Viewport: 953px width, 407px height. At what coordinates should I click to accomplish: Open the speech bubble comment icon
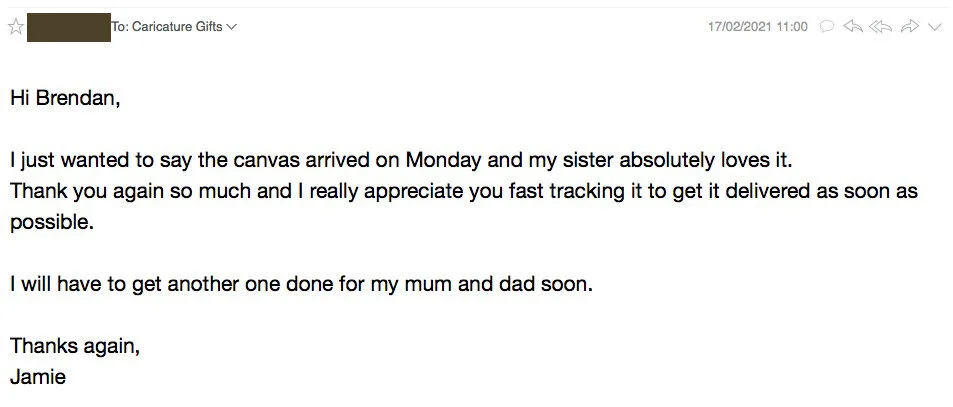point(827,26)
